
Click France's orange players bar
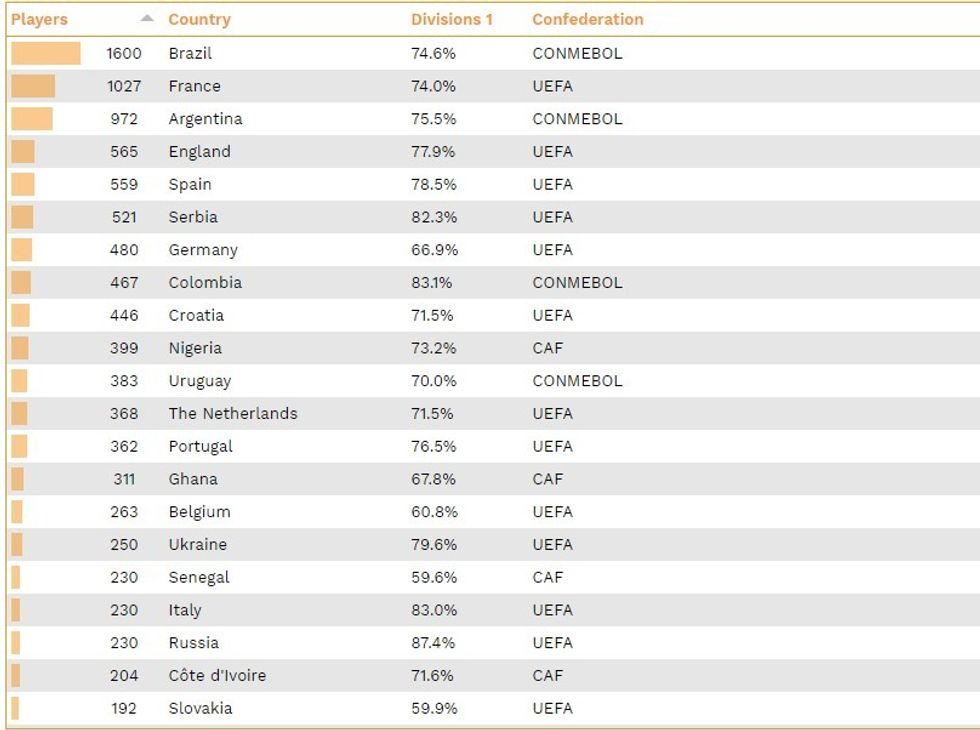pos(33,86)
